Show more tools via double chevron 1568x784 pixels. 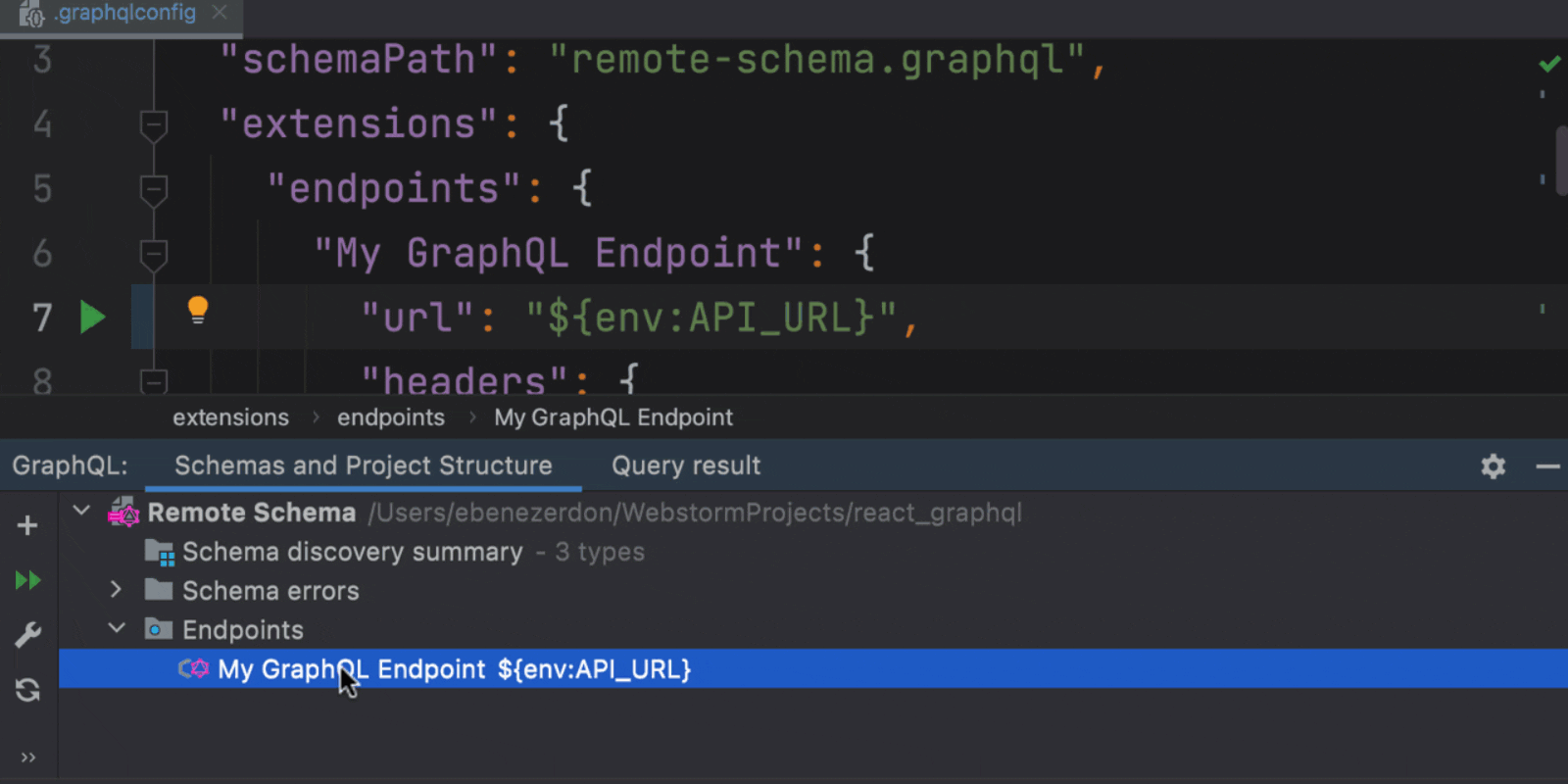coord(27,757)
